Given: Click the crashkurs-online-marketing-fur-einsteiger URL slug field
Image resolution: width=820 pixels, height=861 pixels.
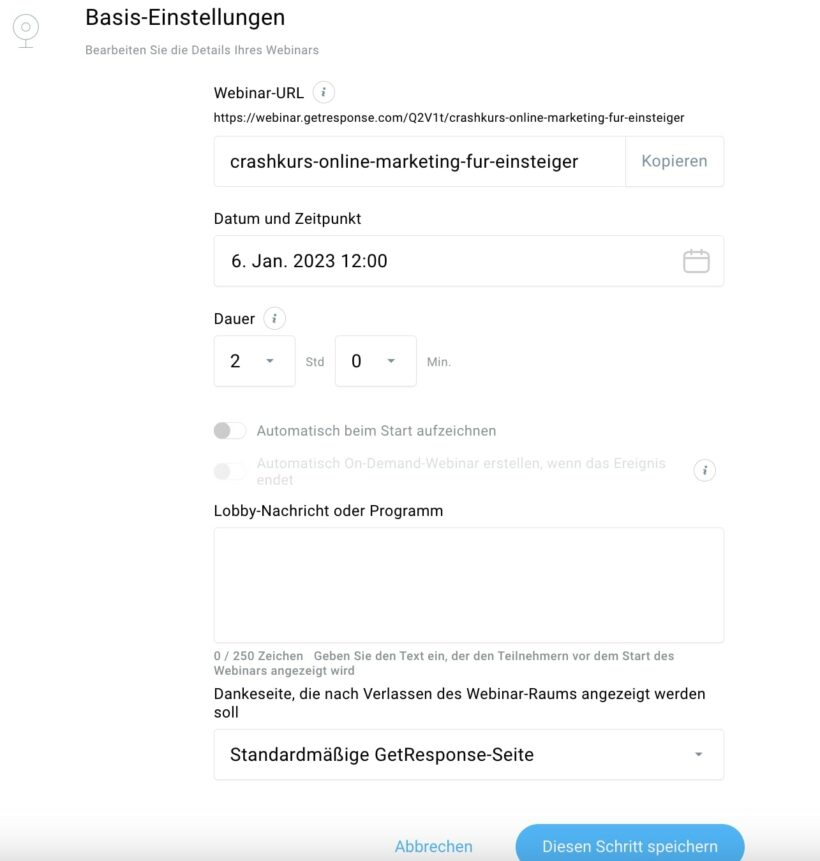Looking at the screenshot, I should 420,161.
